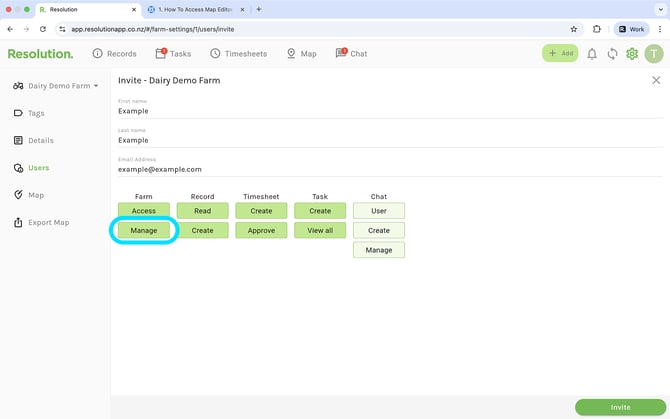Click the First name input field

tap(390, 111)
